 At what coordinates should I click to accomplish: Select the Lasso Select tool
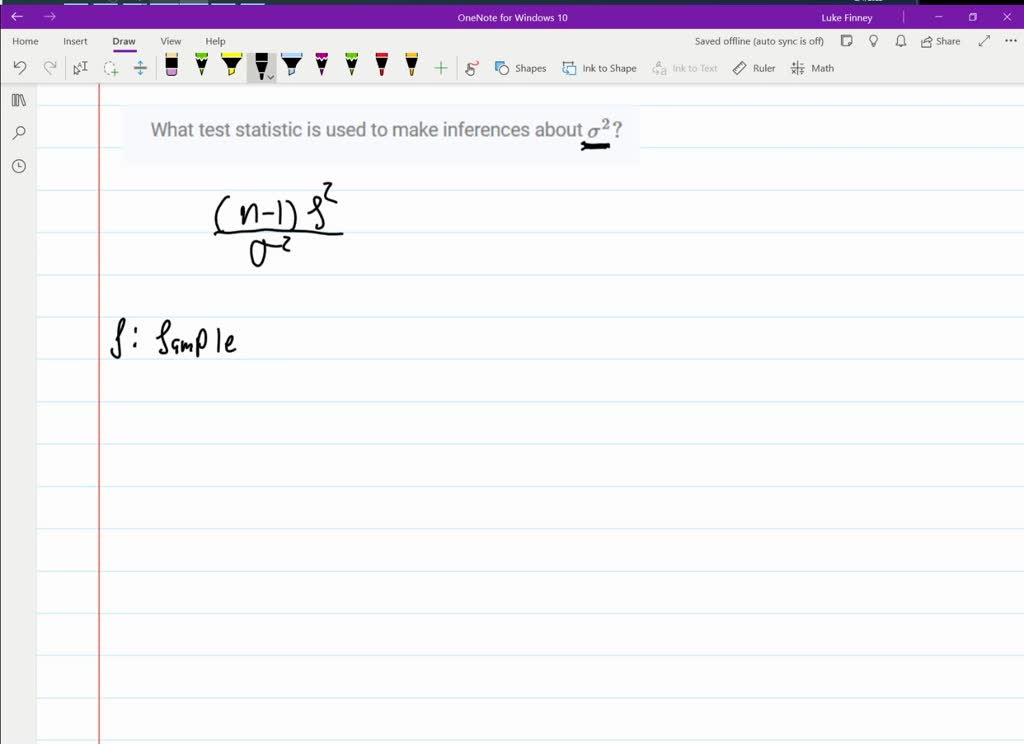click(112, 68)
